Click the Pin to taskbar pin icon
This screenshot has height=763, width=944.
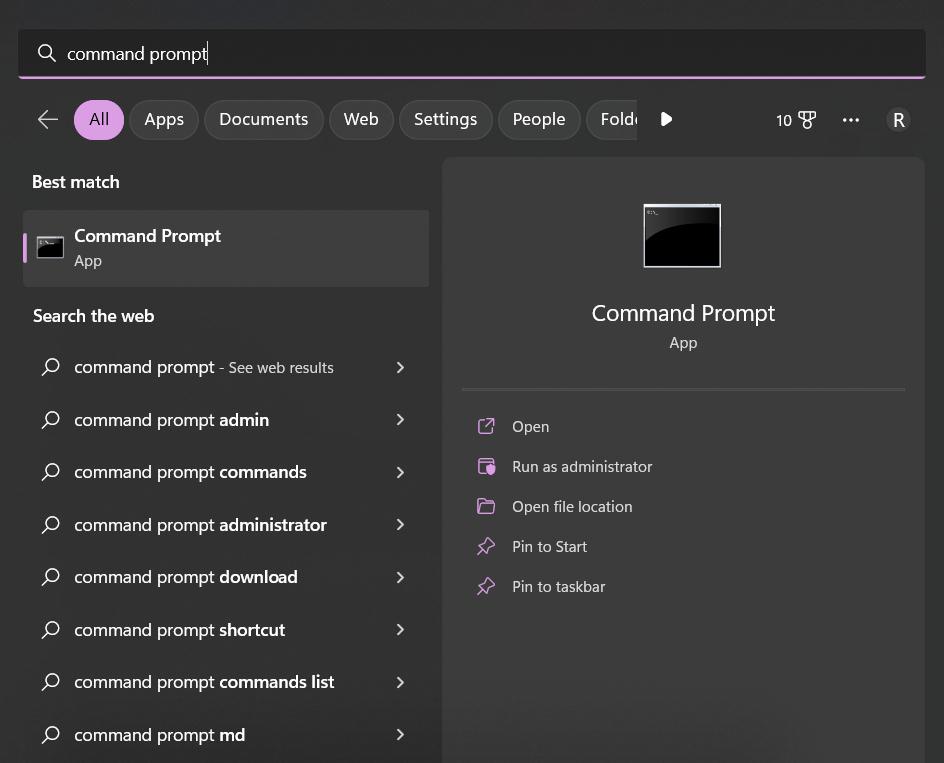tap(486, 587)
